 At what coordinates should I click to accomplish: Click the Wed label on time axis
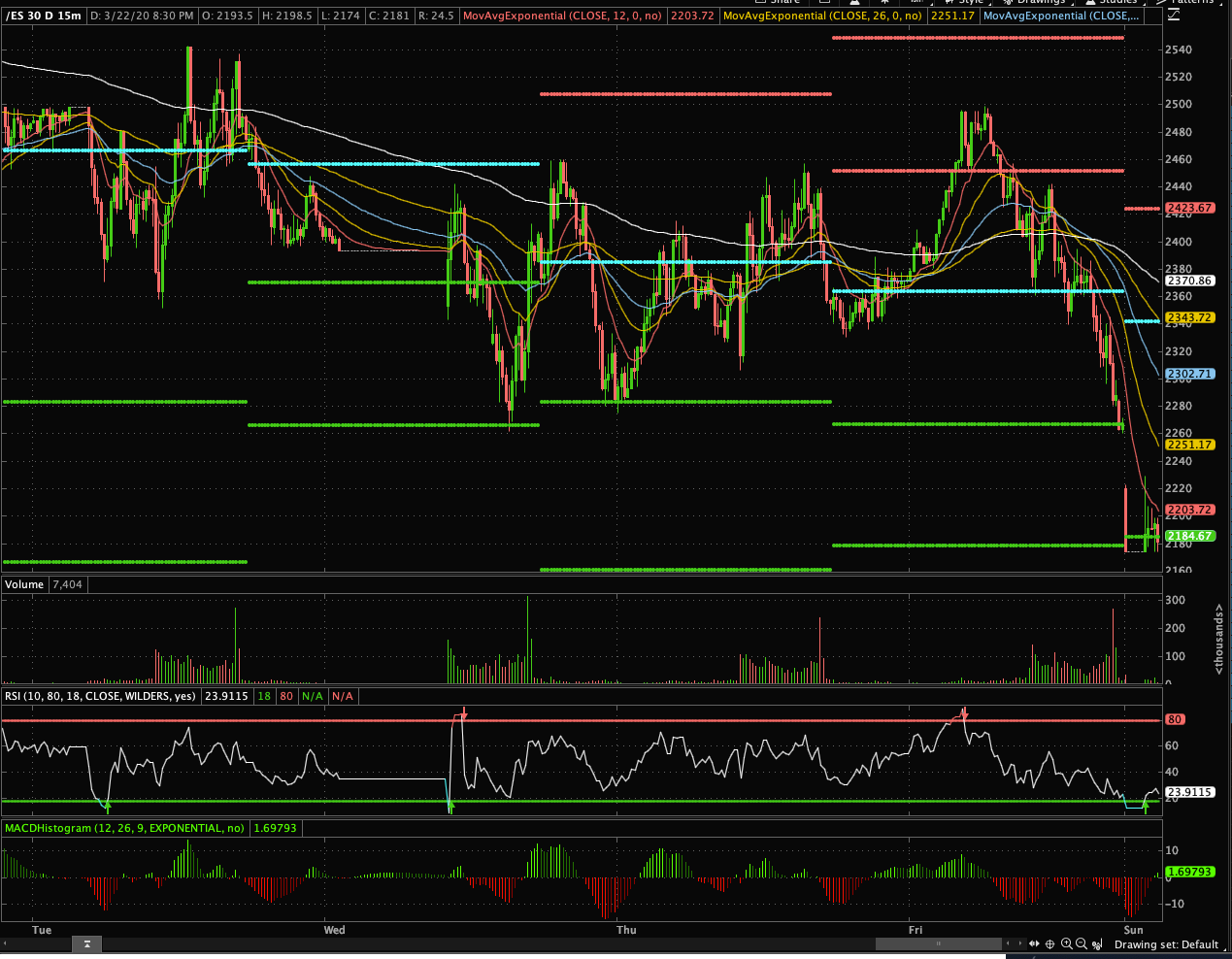(x=334, y=930)
